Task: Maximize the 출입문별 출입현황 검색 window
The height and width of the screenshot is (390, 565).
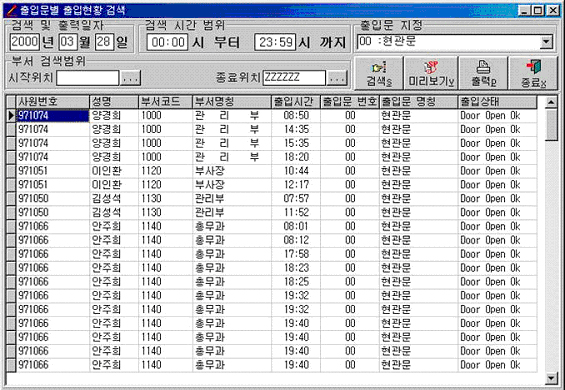Action: (537, 10)
